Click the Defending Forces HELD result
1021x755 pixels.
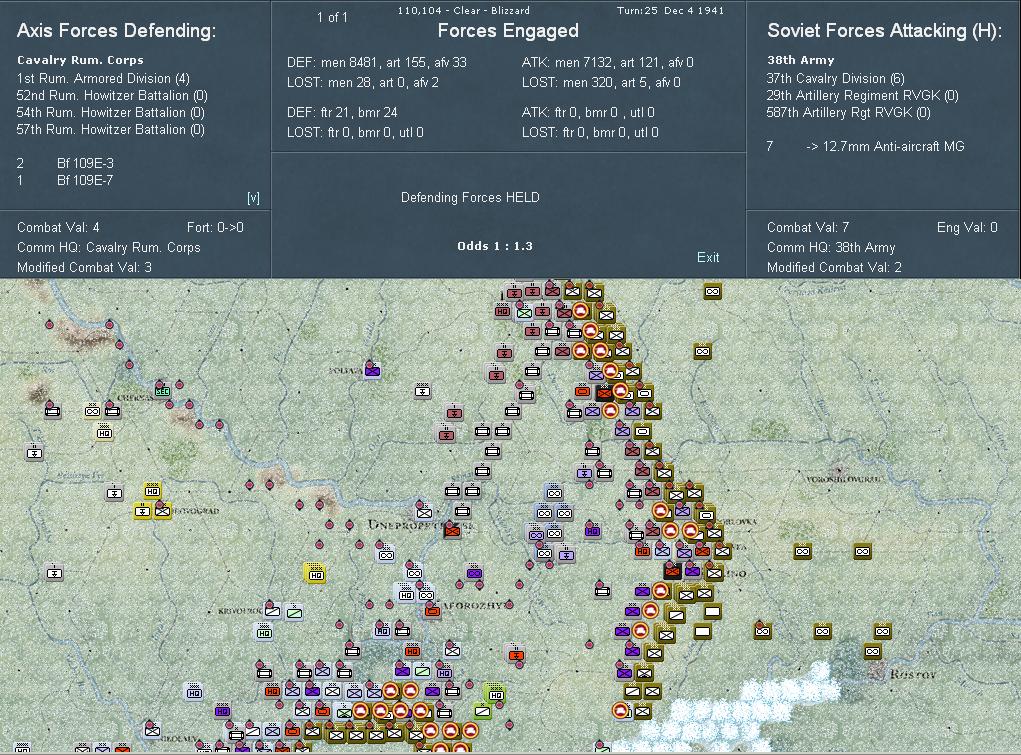pyautogui.click(x=470, y=197)
